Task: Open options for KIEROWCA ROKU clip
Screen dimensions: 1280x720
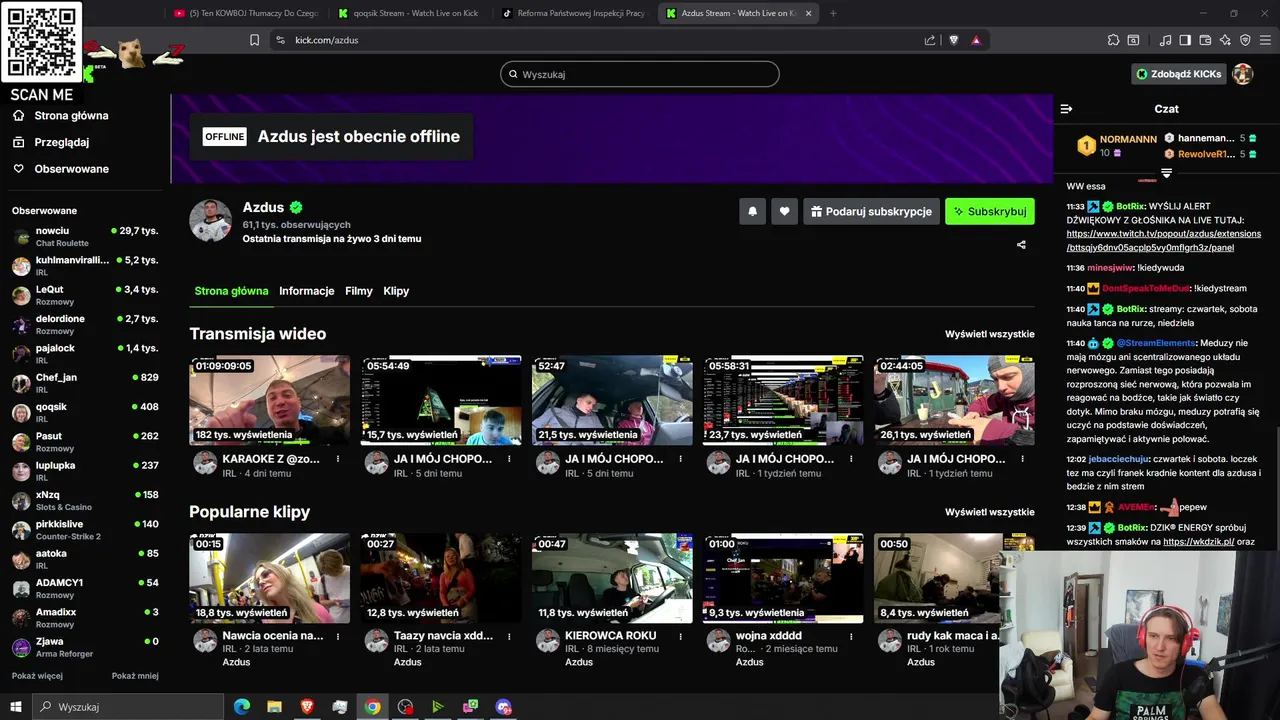Action: (680, 636)
